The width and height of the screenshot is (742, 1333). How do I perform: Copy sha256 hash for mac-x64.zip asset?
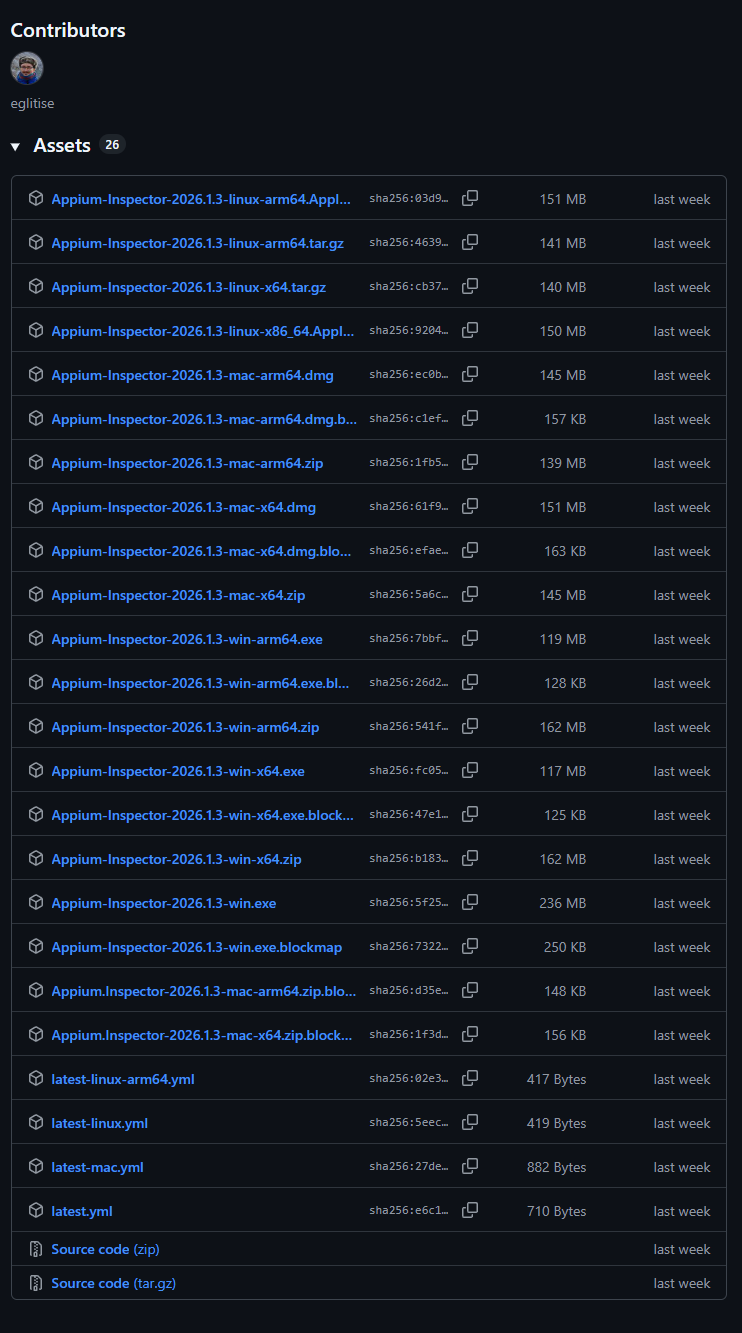tap(470, 594)
